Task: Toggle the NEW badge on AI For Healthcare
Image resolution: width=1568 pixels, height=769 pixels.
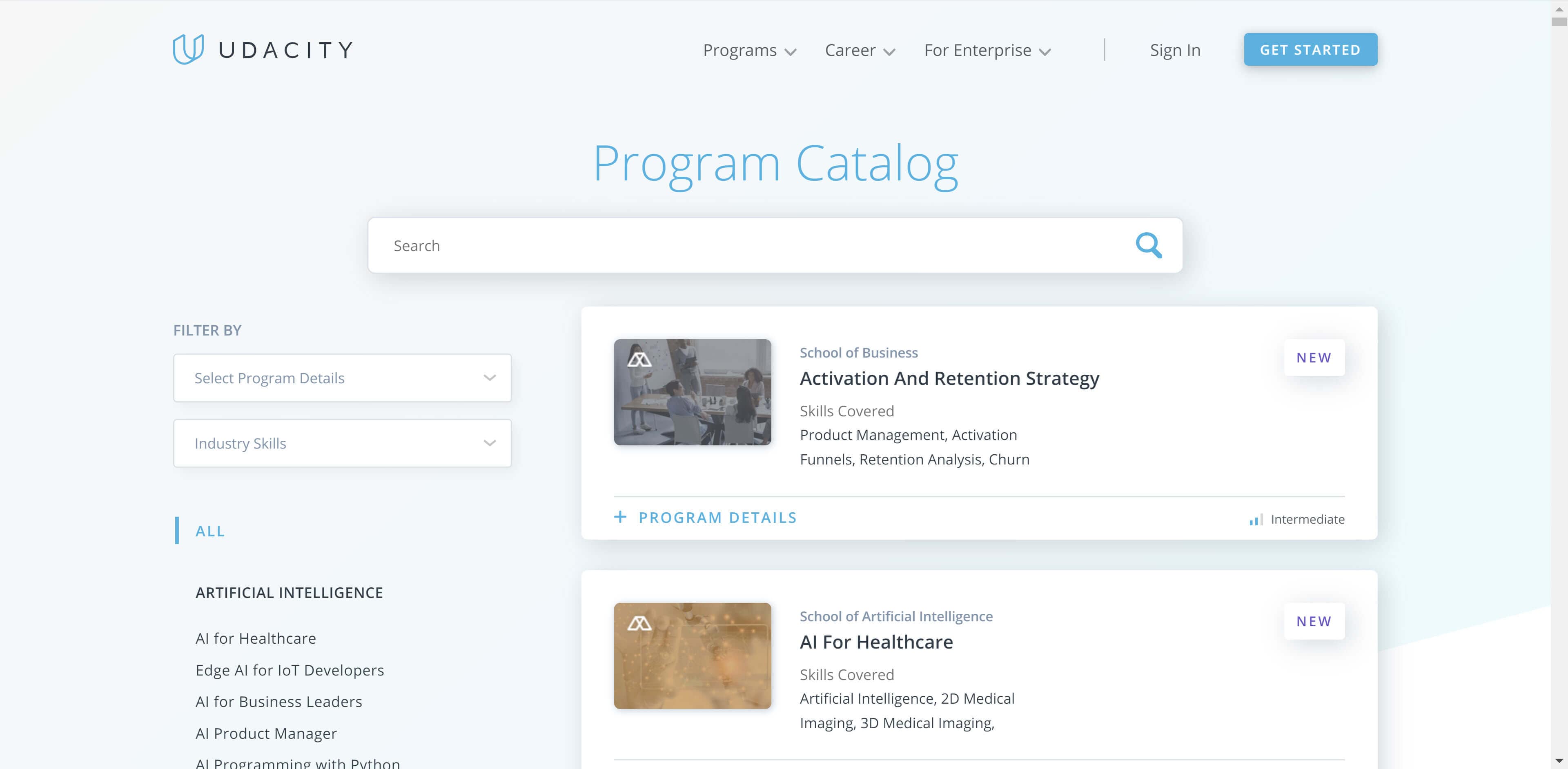Action: point(1314,621)
